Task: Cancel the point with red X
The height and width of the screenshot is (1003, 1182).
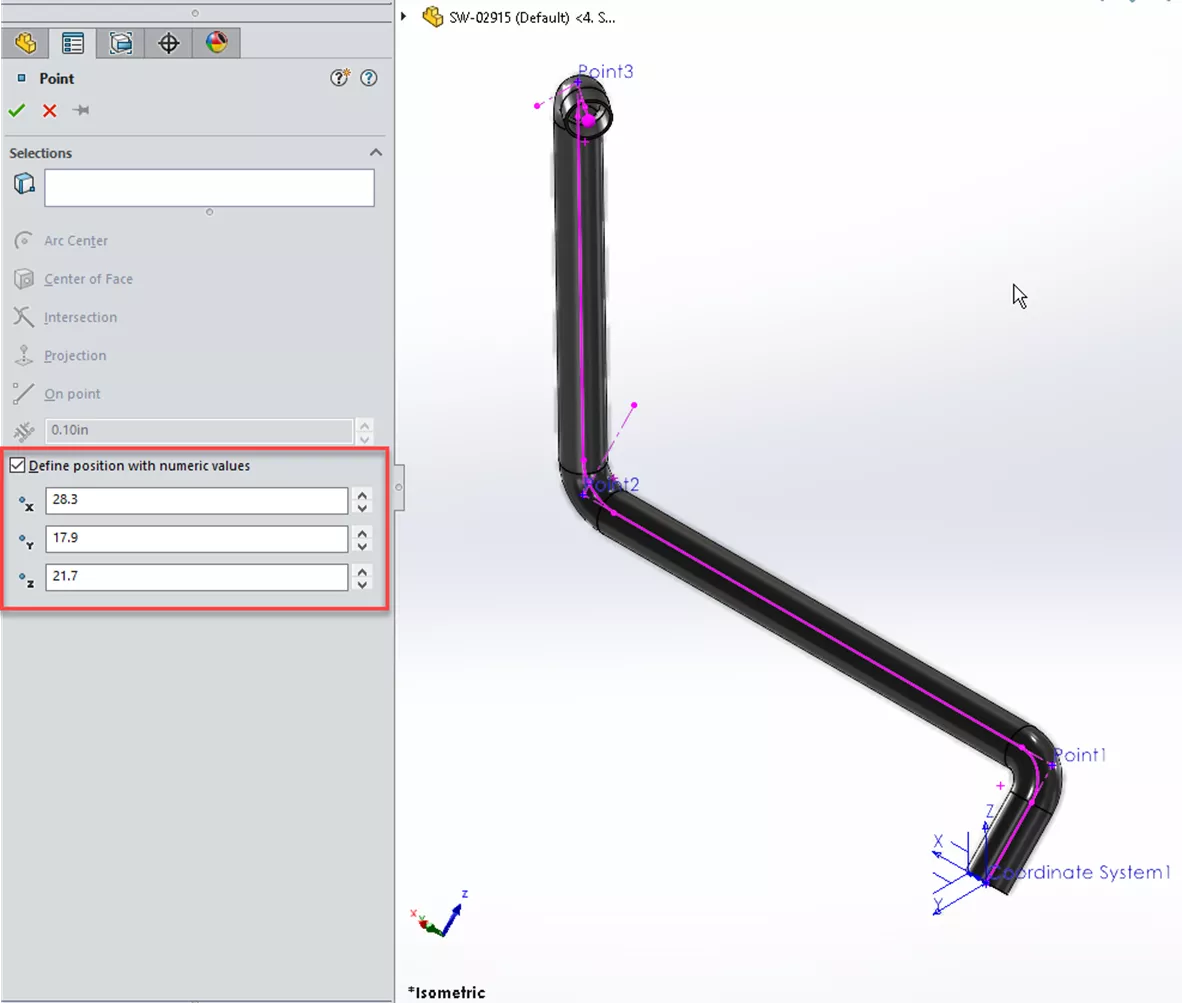Action: click(x=49, y=110)
